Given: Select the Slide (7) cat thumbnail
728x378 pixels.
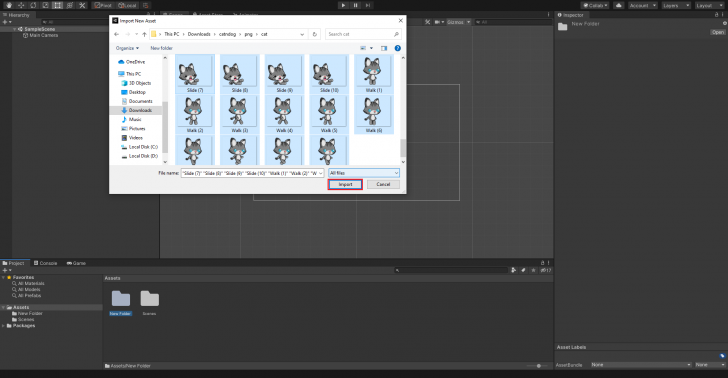Looking at the screenshot, I should [x=195, y=74].
